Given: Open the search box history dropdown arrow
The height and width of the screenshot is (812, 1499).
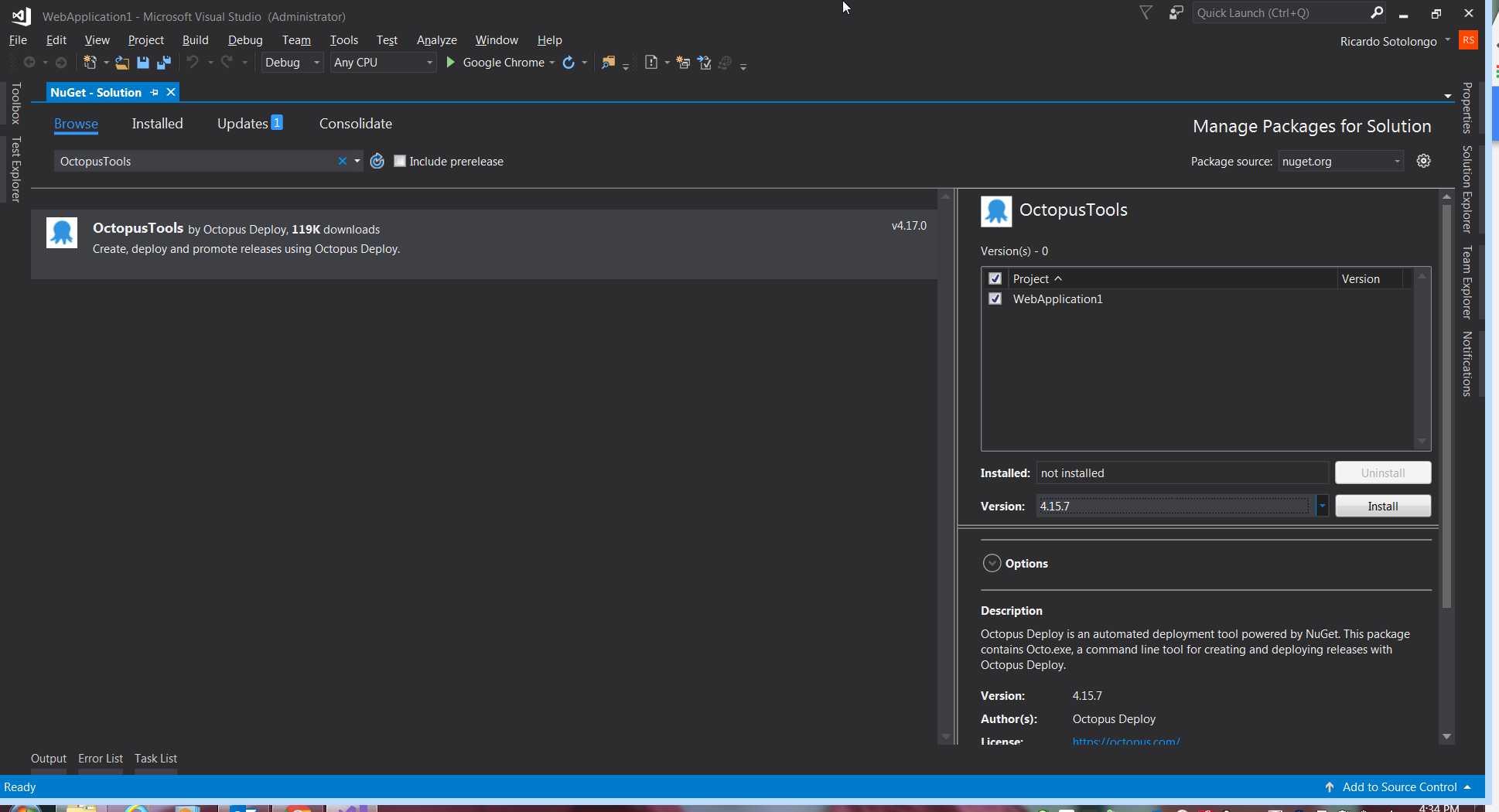Looking at the screenshot, I should [357, 161].
